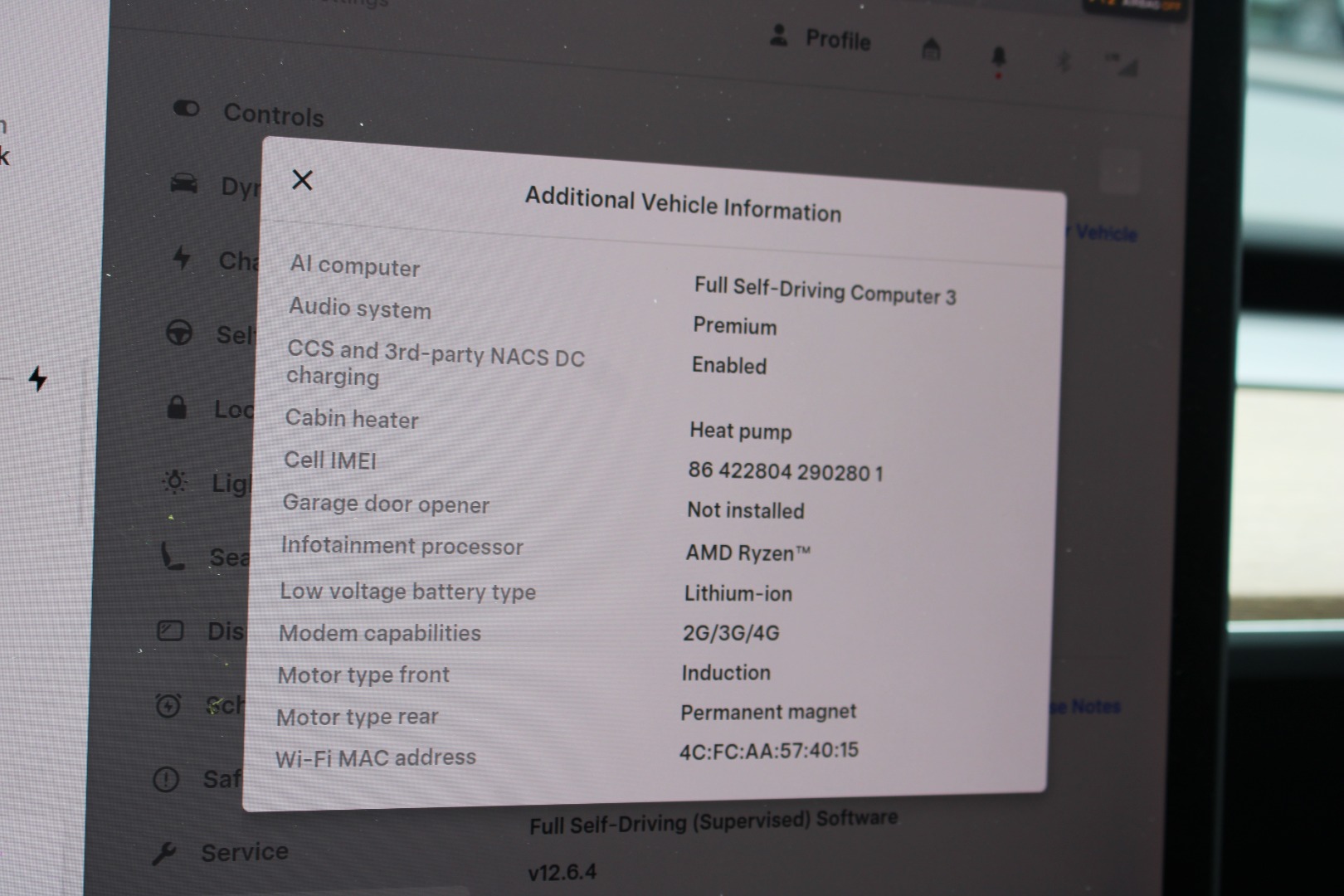
Task: Tap the garage home icon in top bar
Action: click(932, 49)
